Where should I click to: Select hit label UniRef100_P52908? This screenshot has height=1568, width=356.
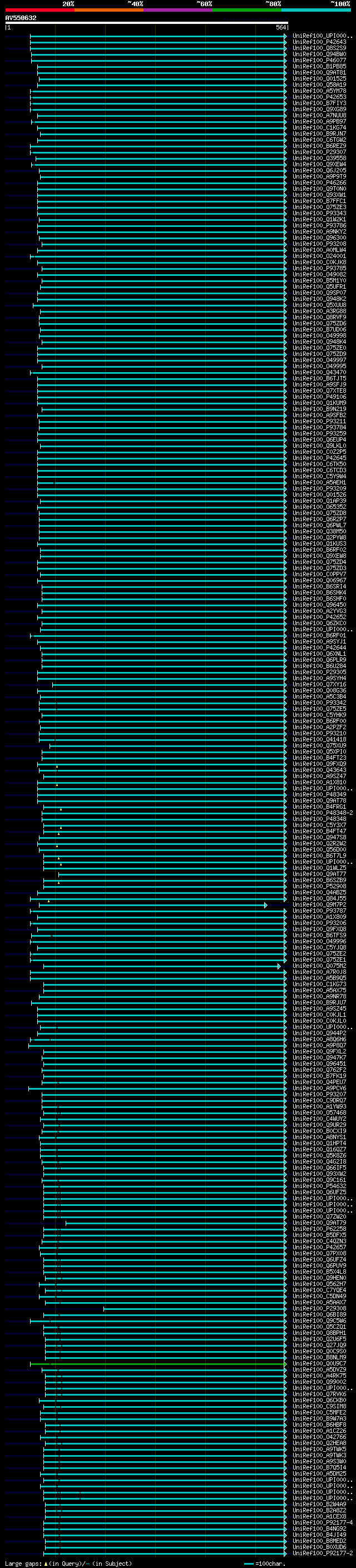point(319,886)
